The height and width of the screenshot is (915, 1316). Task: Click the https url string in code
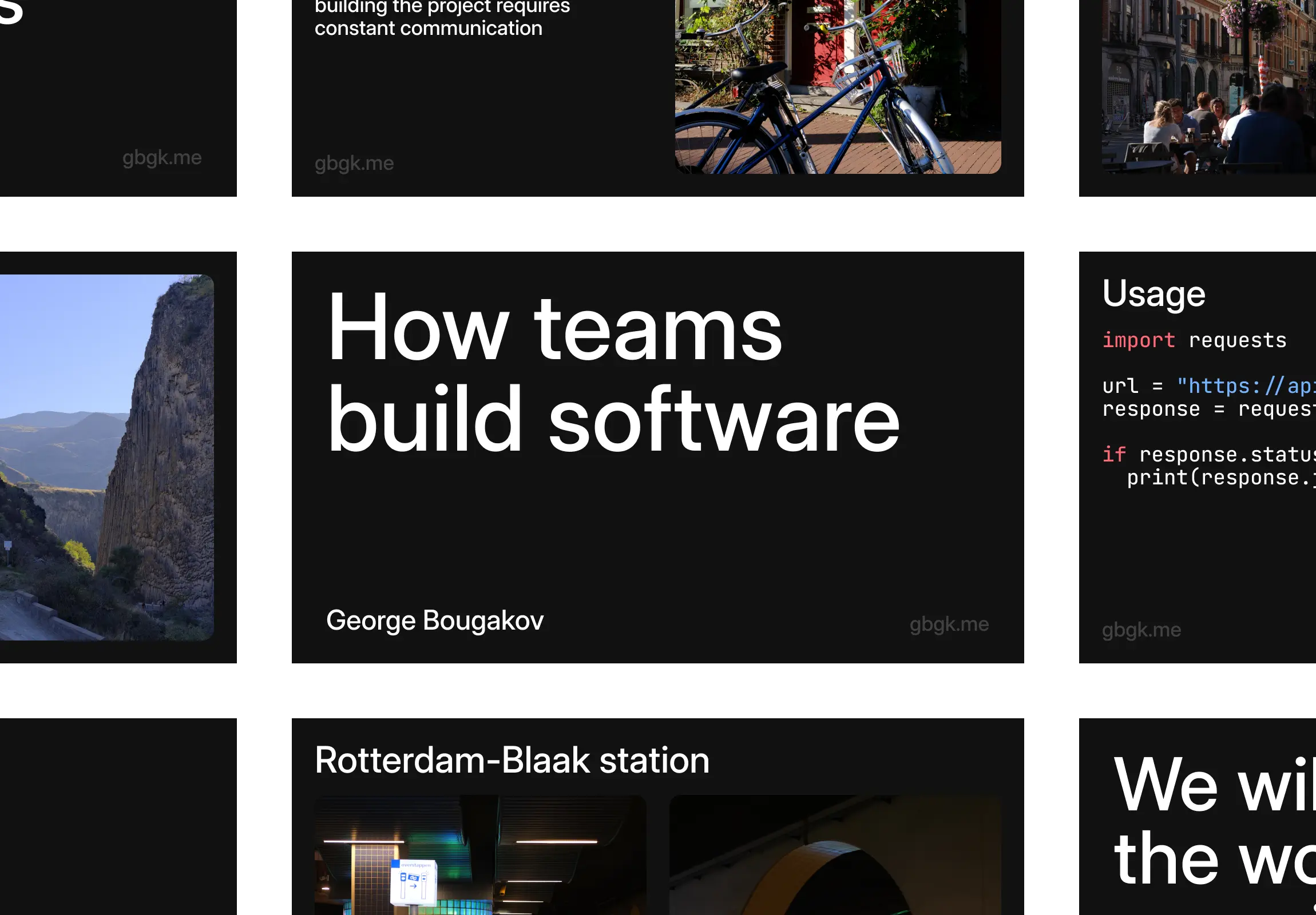pyautogui.click(x=1245, y=386)
